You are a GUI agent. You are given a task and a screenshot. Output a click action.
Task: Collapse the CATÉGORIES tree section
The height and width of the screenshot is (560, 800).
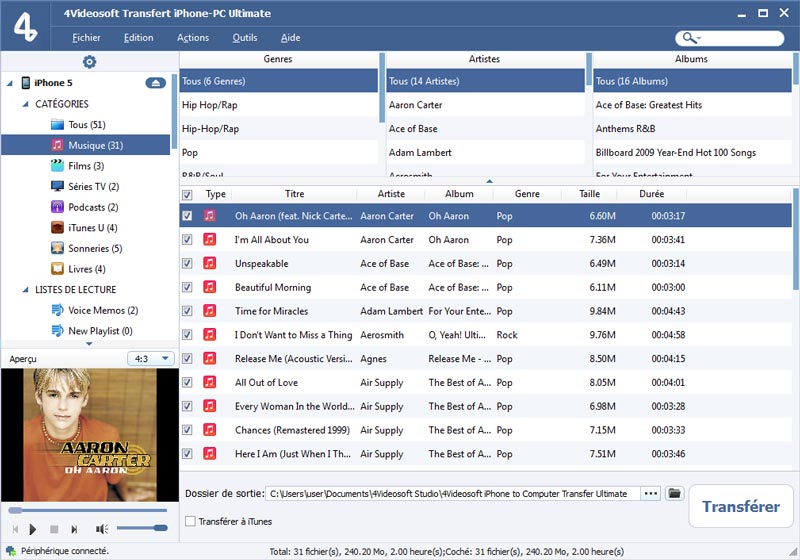[x=25, y=104]
